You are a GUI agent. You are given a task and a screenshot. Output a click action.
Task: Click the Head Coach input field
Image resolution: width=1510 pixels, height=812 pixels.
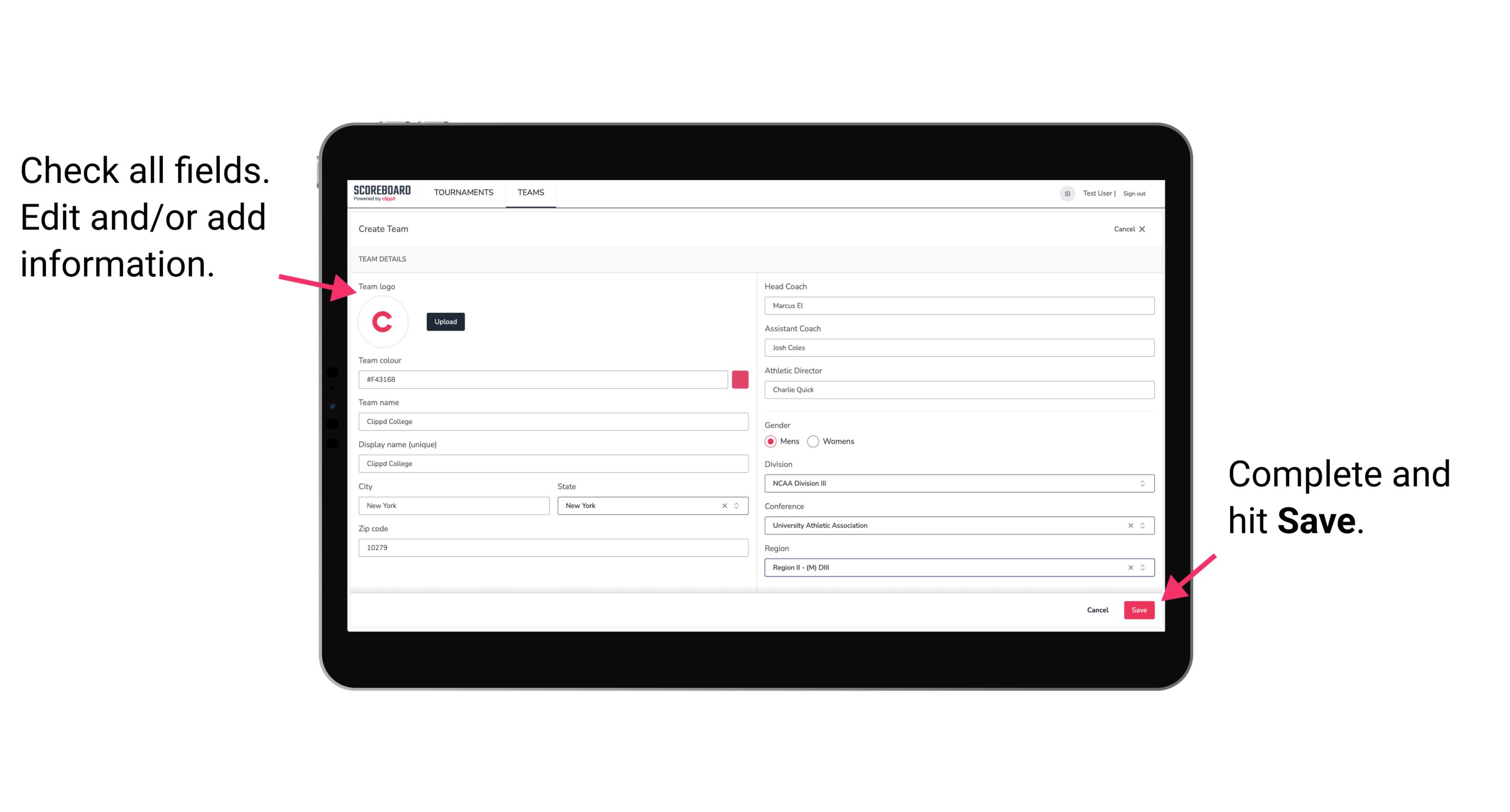[956, 305]
